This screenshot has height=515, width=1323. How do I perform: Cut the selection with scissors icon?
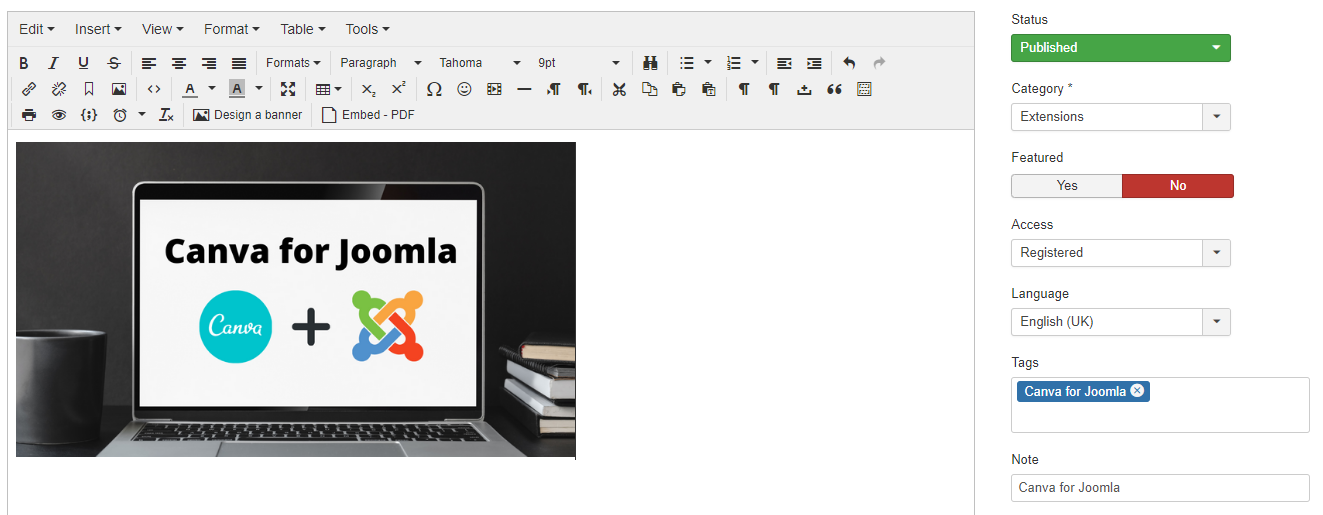point(619,89)
